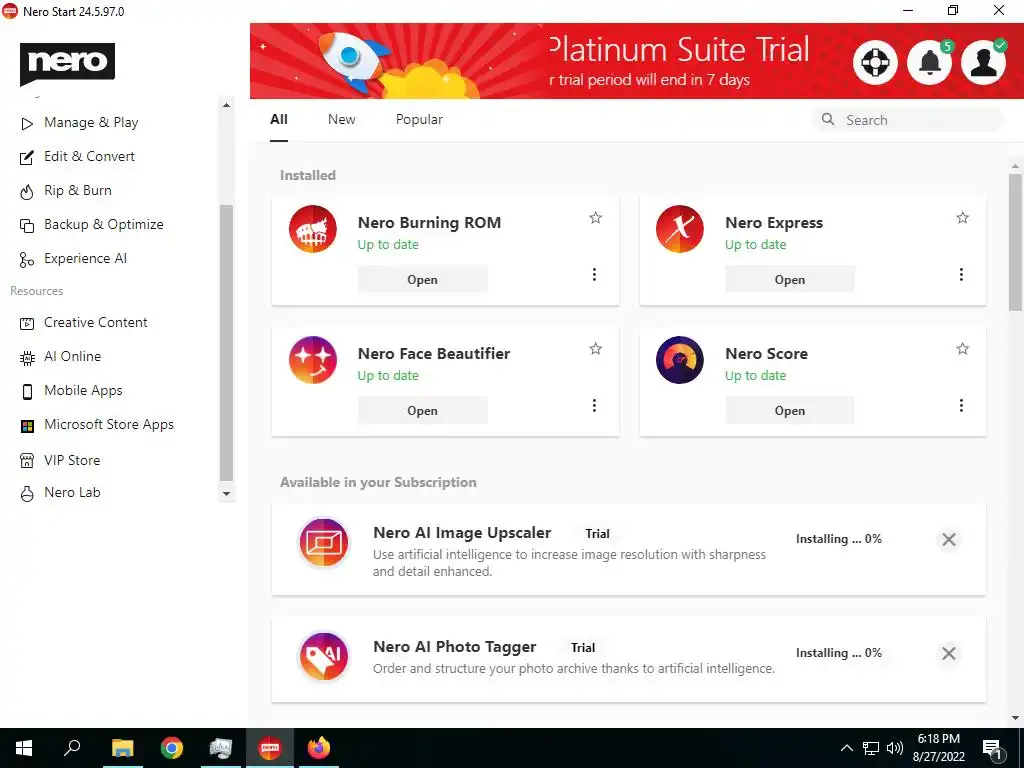Open Nero Score more options menu
Viewport: 1024px width, 768px height.
(961, 406)
